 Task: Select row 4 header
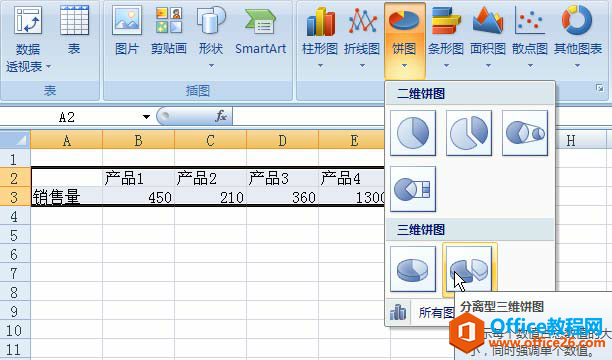point(15,216)
